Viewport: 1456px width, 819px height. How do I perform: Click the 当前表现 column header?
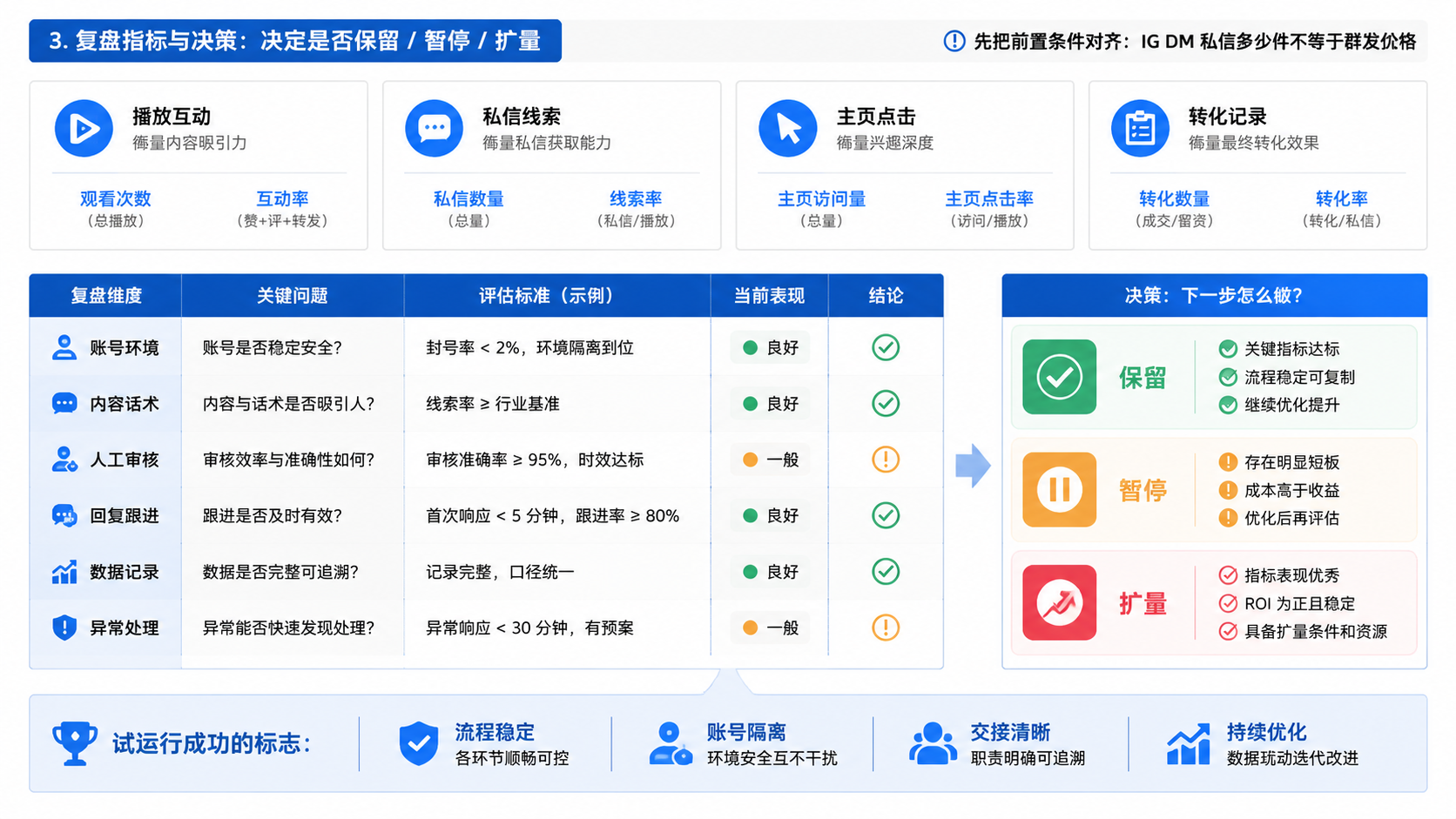click(x=769, y=296)
